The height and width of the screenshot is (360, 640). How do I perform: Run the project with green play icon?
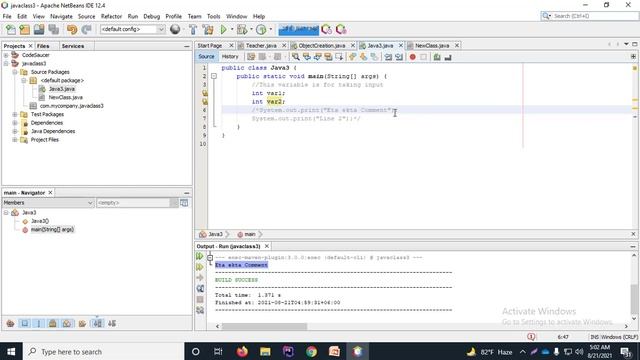223,29
